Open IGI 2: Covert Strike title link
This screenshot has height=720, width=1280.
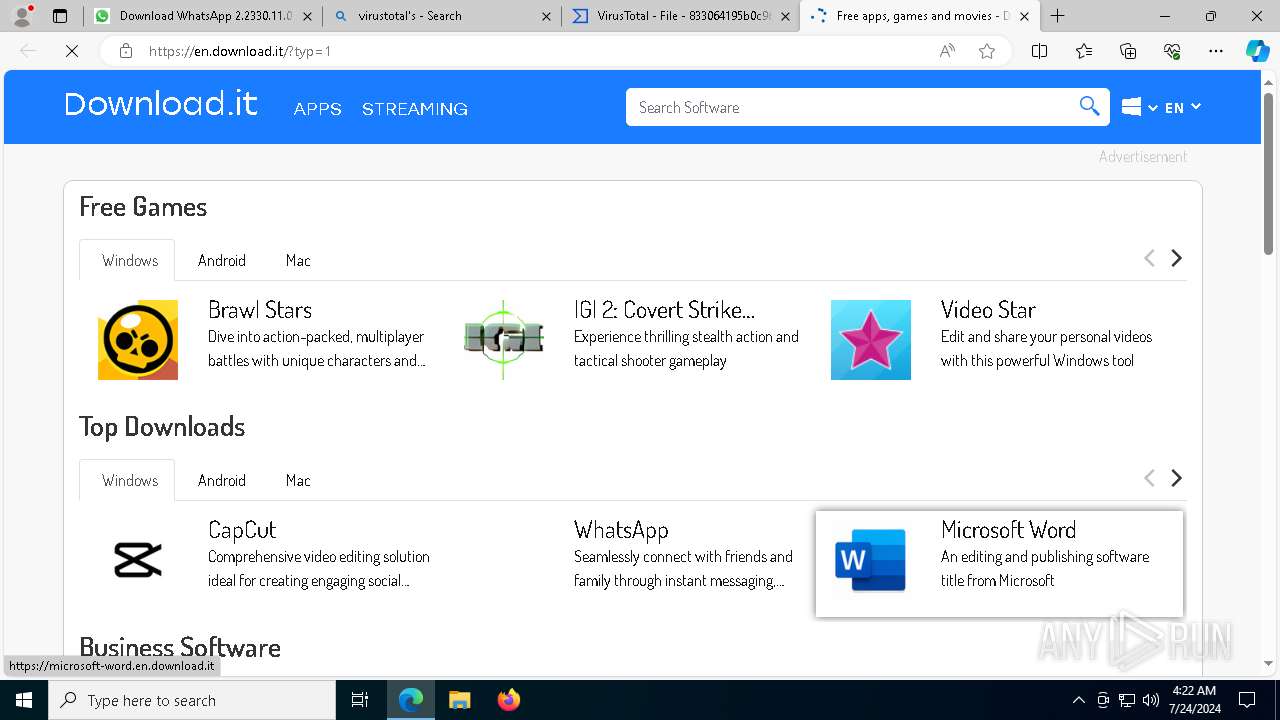click(664, 310)
